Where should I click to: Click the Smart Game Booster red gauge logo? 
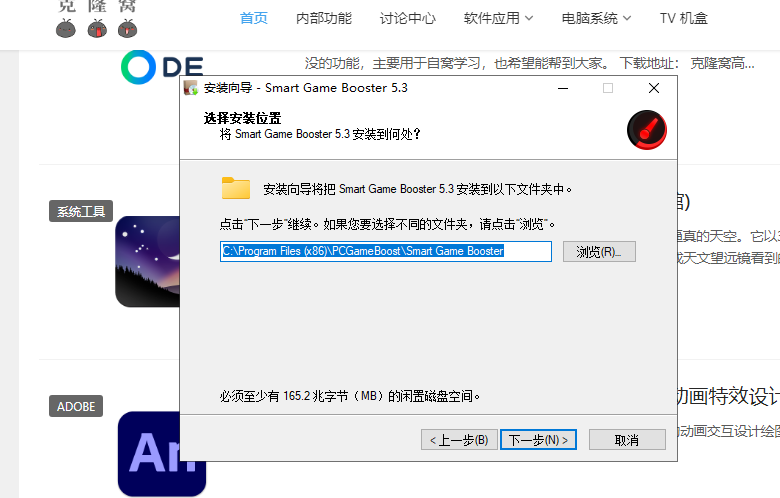(x=647, y=130)
